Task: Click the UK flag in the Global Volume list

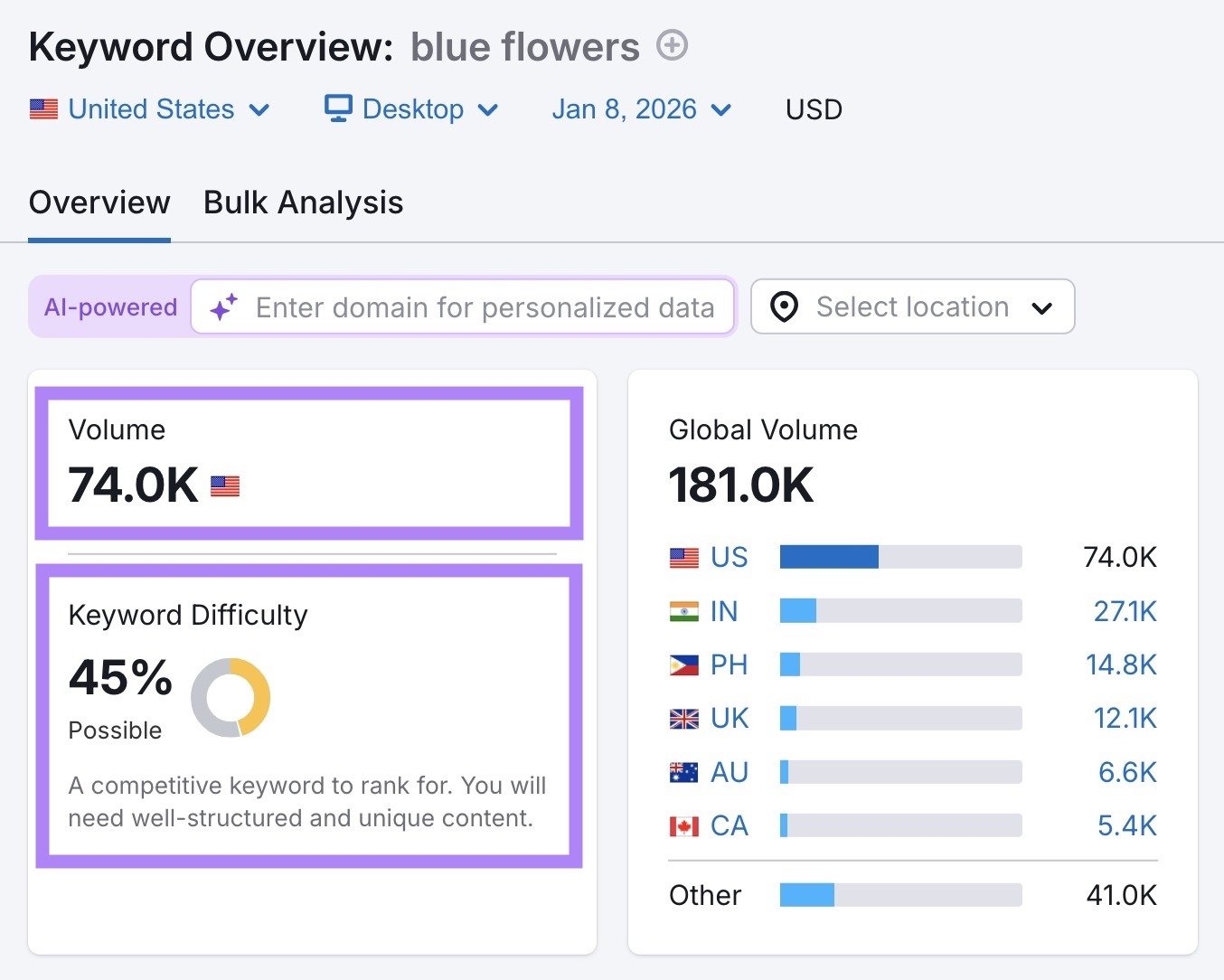Action: (684, 718)
